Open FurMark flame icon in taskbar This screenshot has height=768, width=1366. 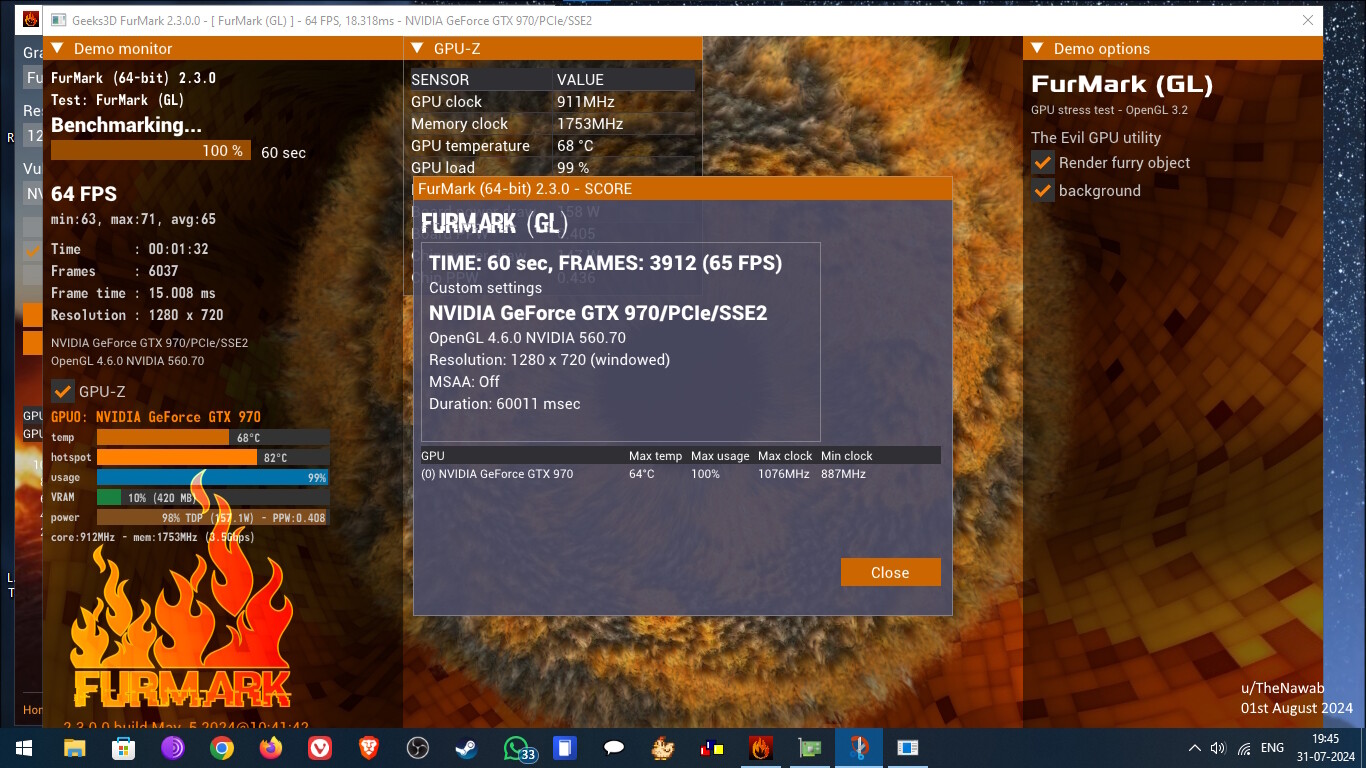click(761, 748)
